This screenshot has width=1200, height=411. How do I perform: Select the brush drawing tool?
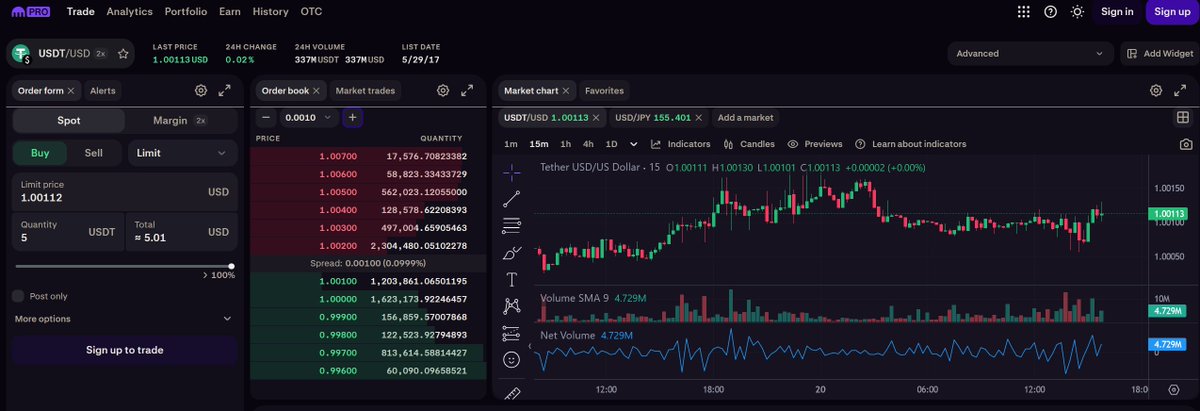[512, 252]
